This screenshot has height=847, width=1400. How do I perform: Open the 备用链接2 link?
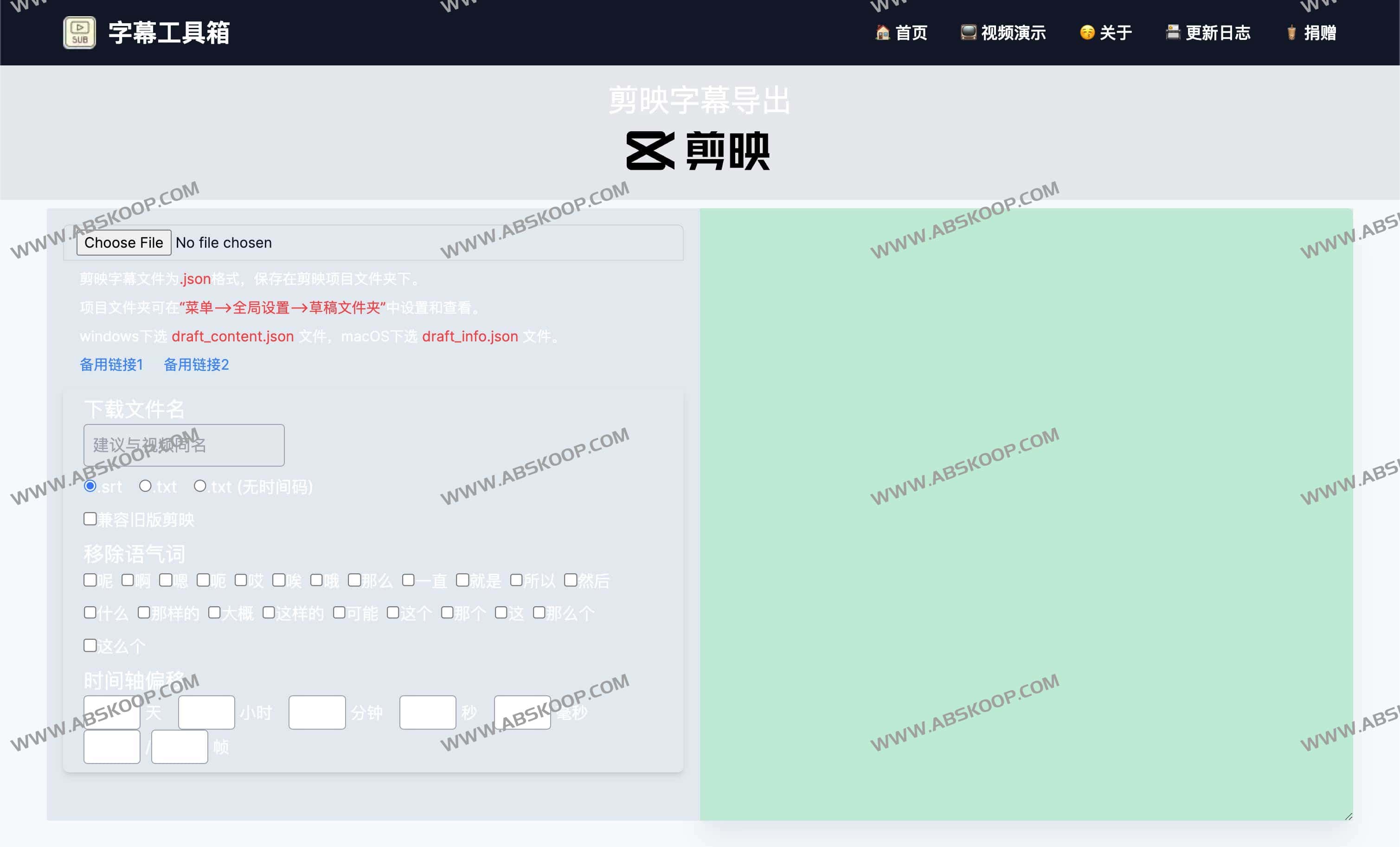(196, 364)
